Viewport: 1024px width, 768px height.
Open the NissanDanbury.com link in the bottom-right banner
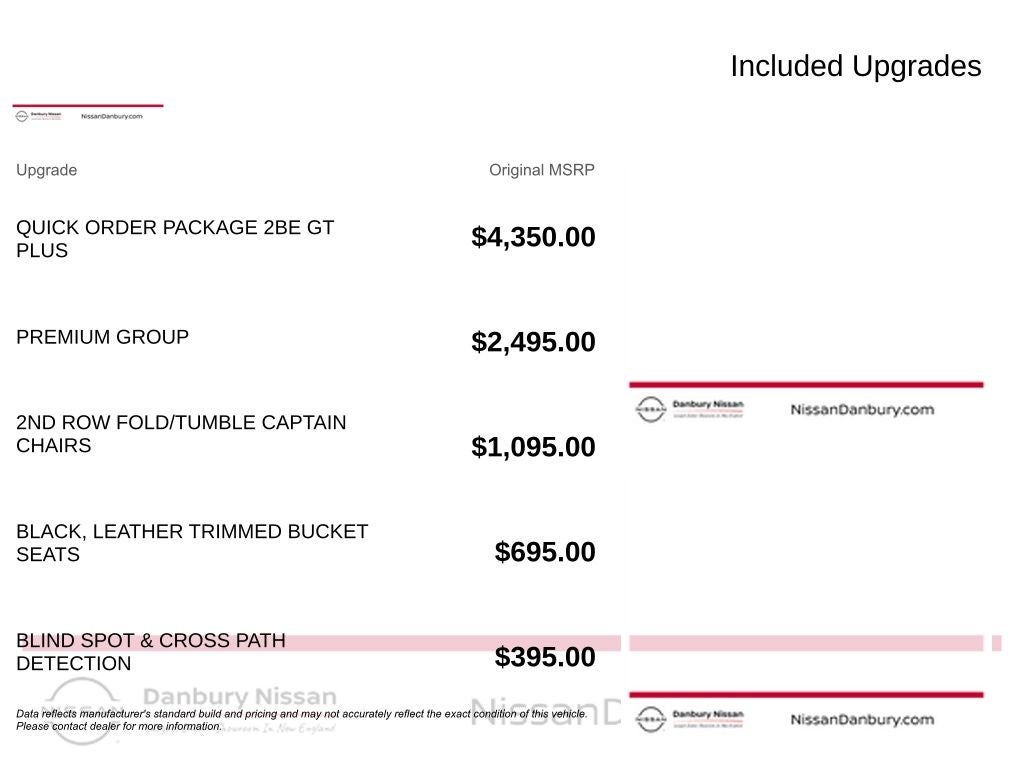[861, 719]
